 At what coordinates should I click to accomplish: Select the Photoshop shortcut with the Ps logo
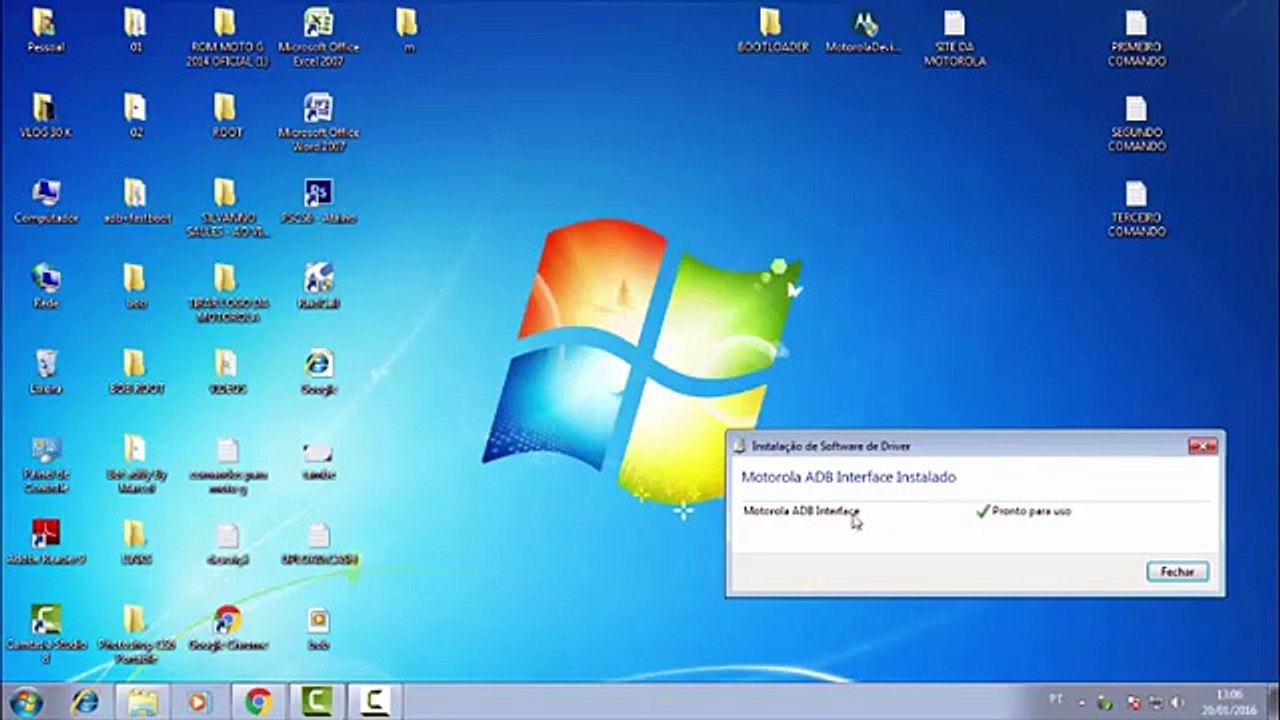pyautogui.click(x=318, y=202)
